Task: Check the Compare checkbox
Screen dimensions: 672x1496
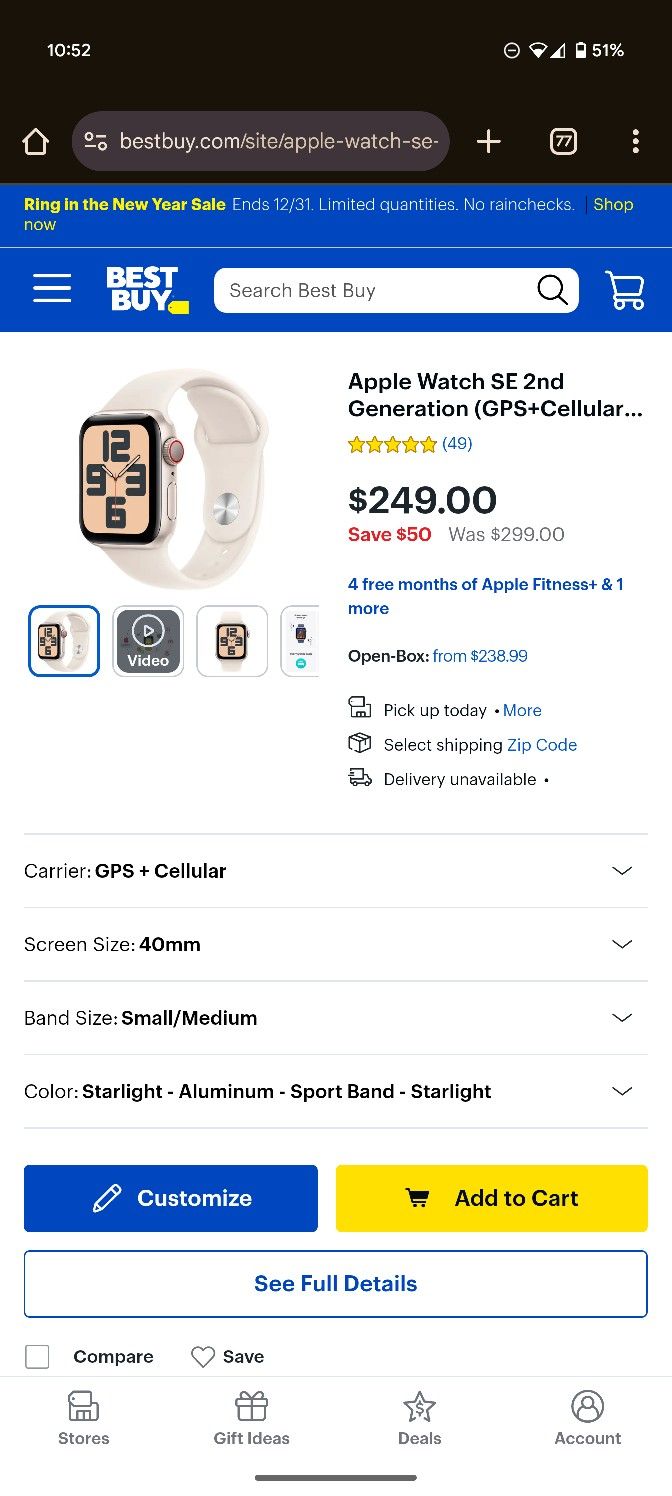Action: click(x=37, y=1356)
